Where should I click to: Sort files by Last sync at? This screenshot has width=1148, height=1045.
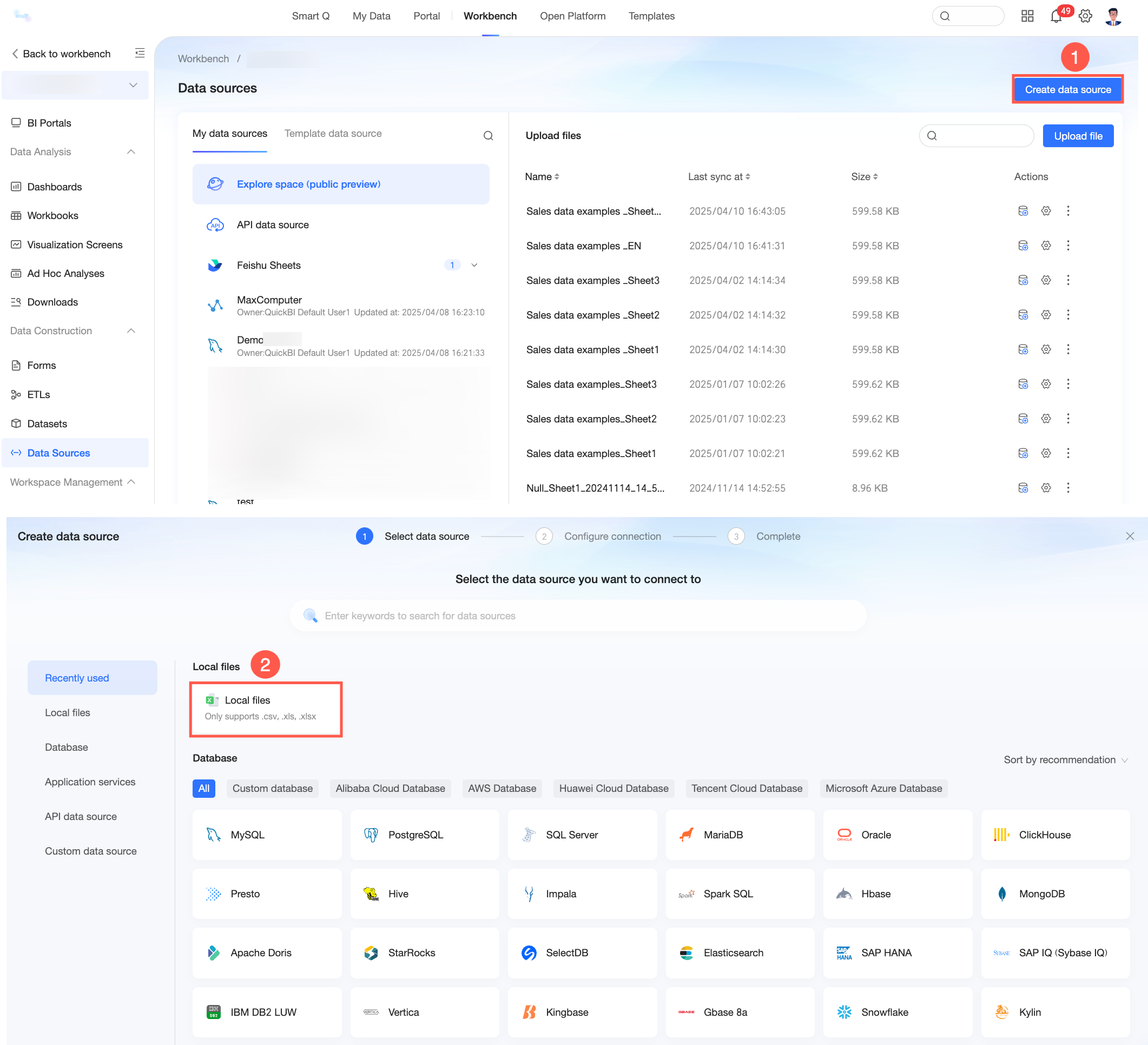click(x=718, y=176)
